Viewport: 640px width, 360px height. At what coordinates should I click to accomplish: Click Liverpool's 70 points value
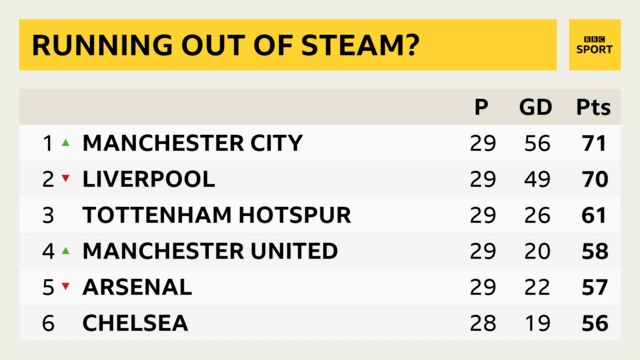tap(595, 179)
